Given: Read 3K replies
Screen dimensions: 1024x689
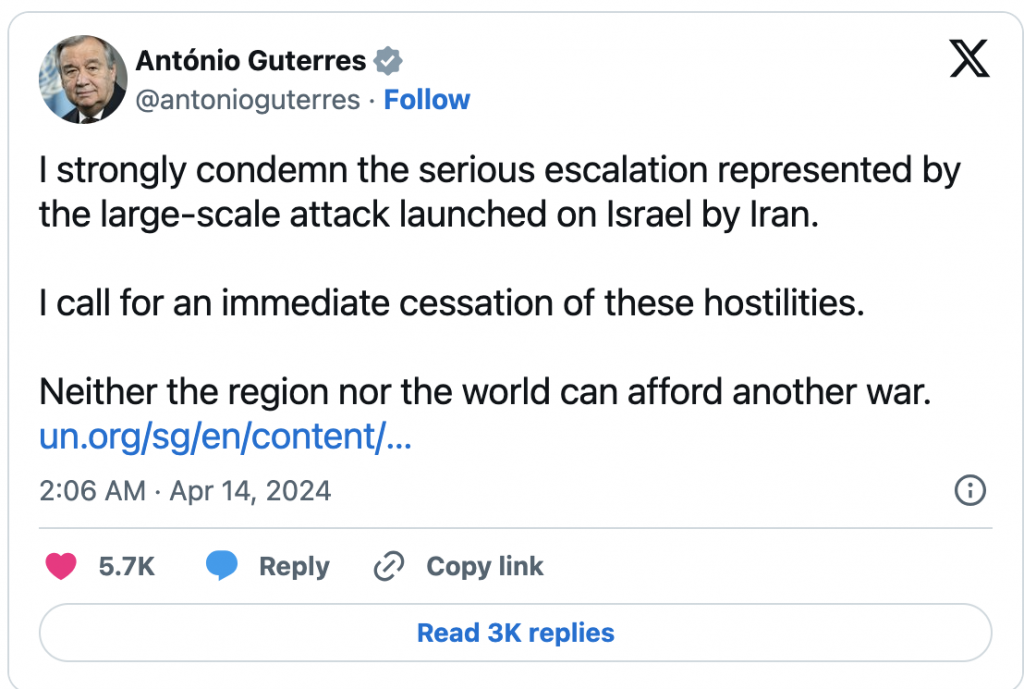Looking at the screenshot, I should click(515, 633).
